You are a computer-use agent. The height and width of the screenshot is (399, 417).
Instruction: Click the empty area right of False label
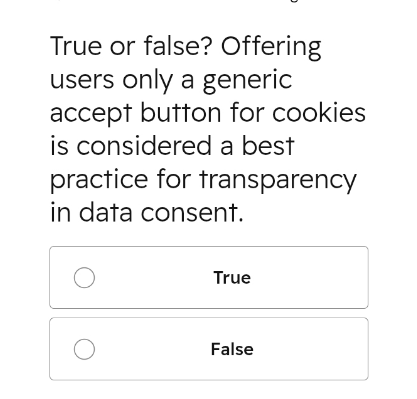pyautogui.click(x=310, y=349)
